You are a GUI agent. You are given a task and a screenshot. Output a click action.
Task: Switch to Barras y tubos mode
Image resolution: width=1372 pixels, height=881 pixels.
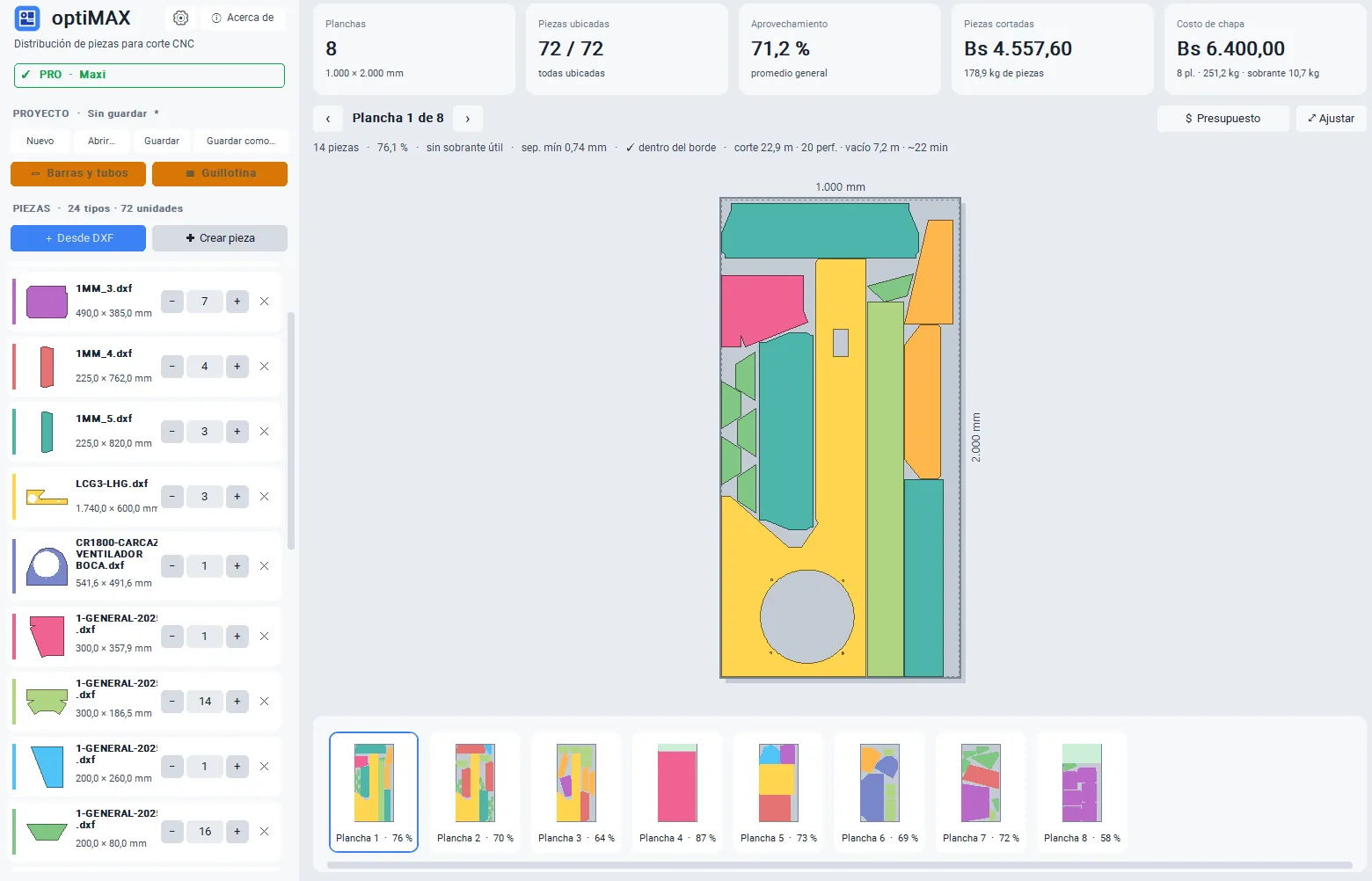pos(79,174)
